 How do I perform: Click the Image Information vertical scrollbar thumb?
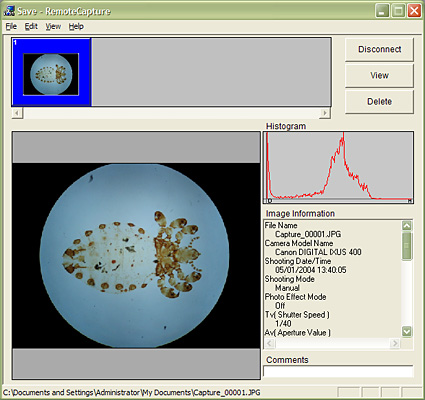[407, 246]
